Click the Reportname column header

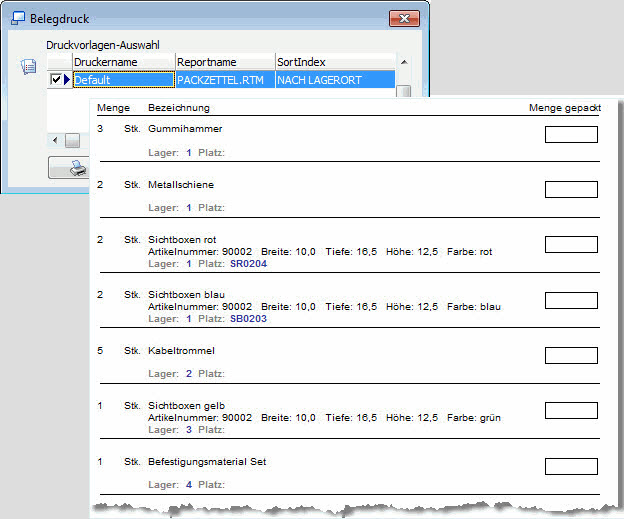224,62
